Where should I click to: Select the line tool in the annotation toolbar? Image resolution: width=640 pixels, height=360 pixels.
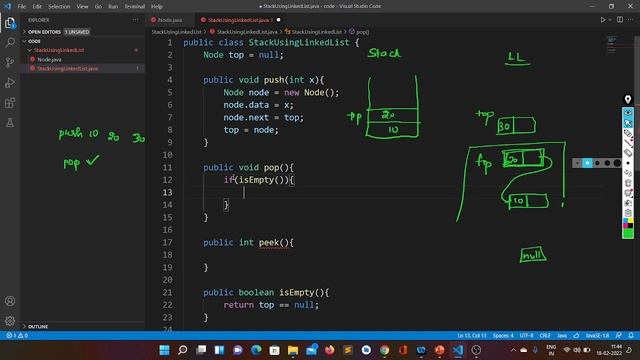628,143
